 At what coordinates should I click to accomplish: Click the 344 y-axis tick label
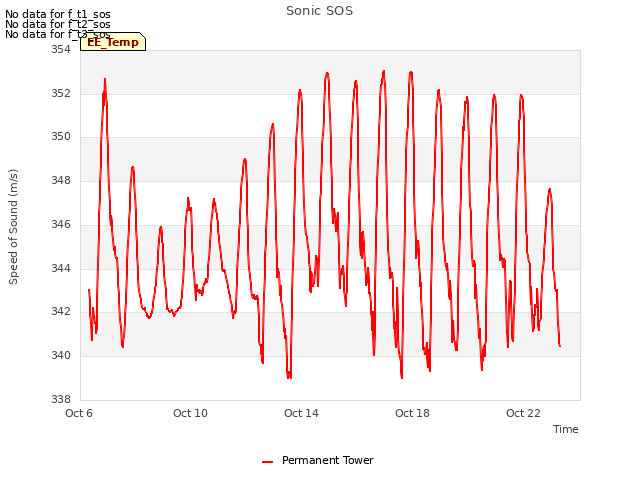pyautogui.click(x=60, y=269)
